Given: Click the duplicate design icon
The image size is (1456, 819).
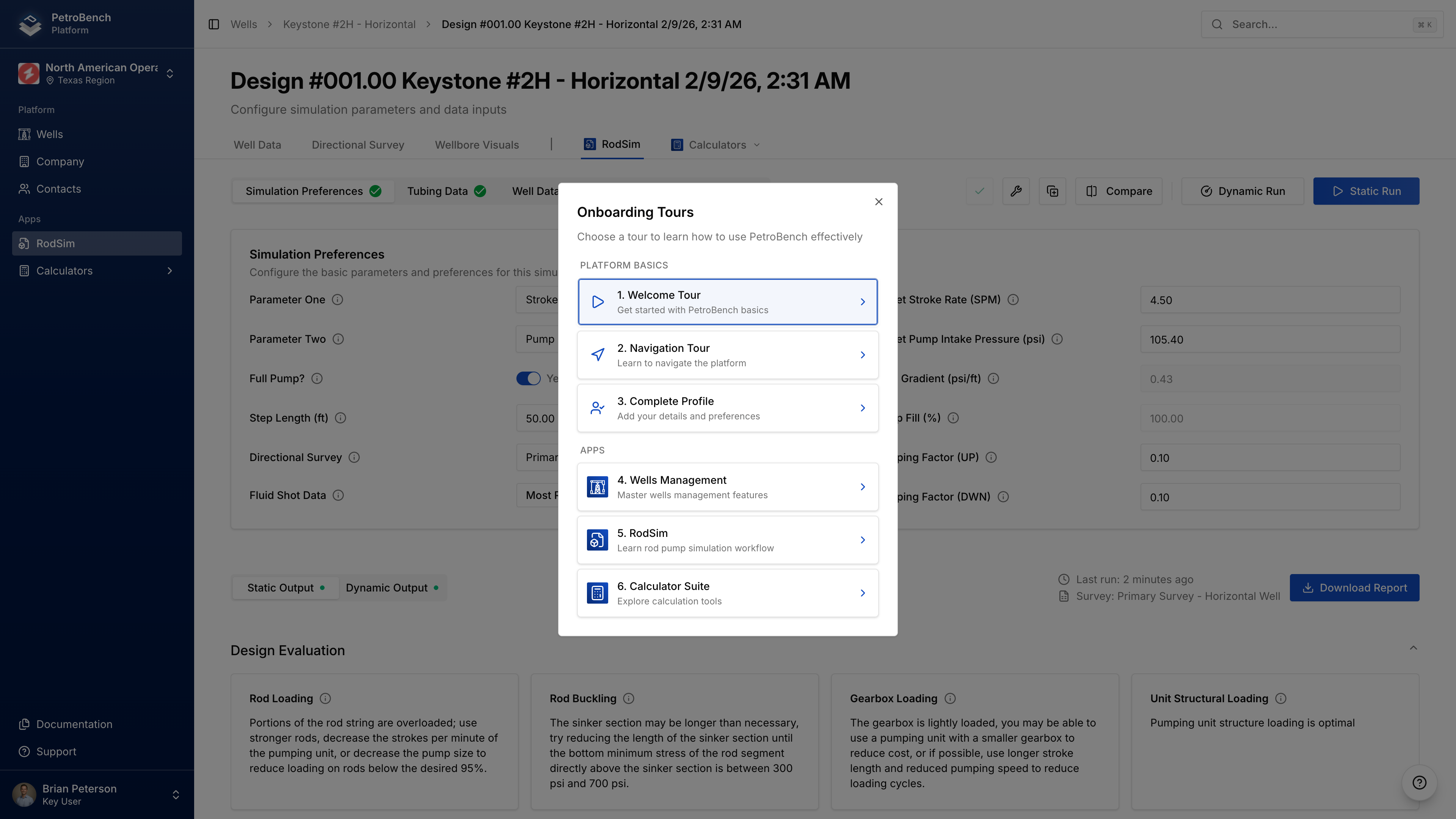Looking at the screenshot, I should point(1052,191).
